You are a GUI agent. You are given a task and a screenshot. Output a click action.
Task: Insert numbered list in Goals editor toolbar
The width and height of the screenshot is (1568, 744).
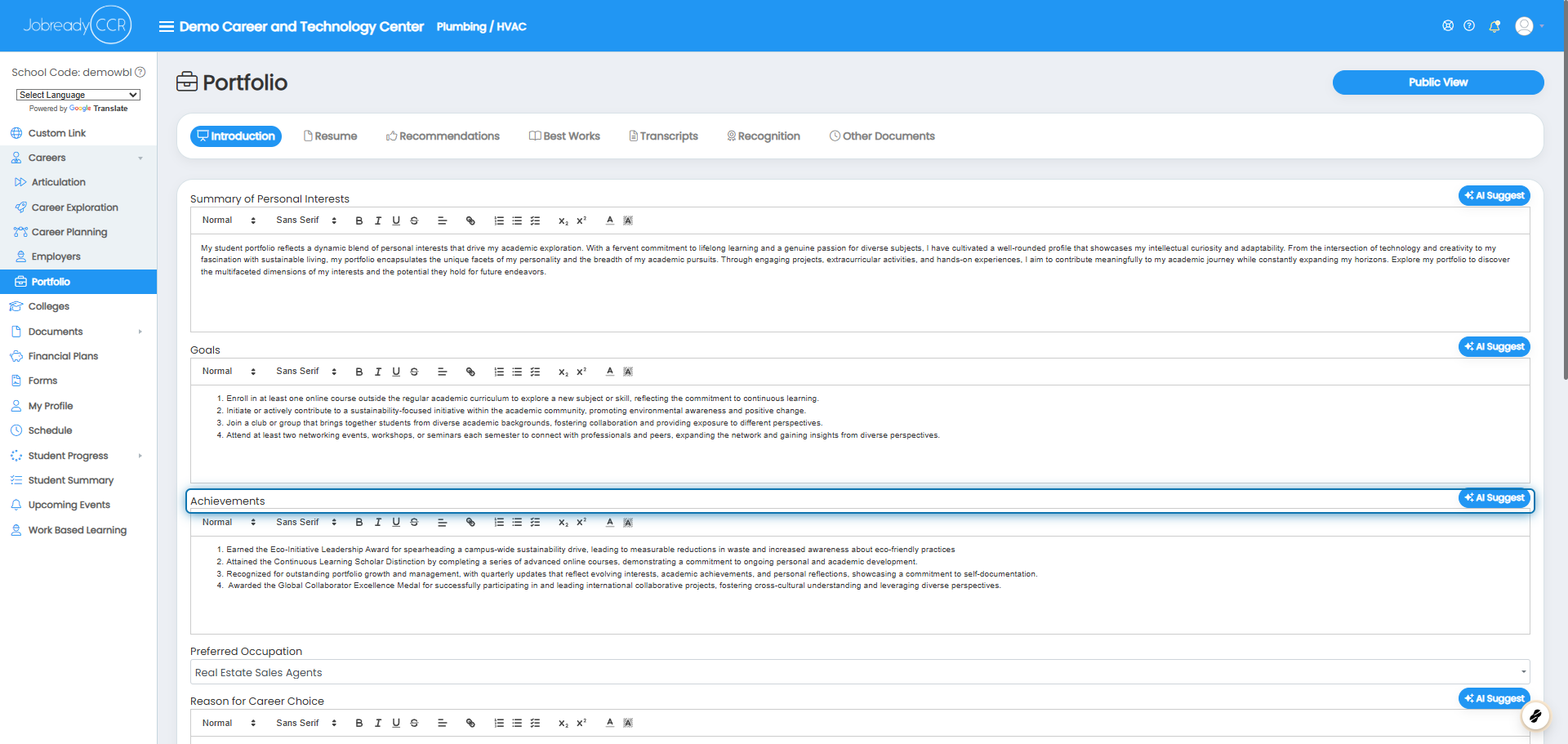[x=499, y=372]
